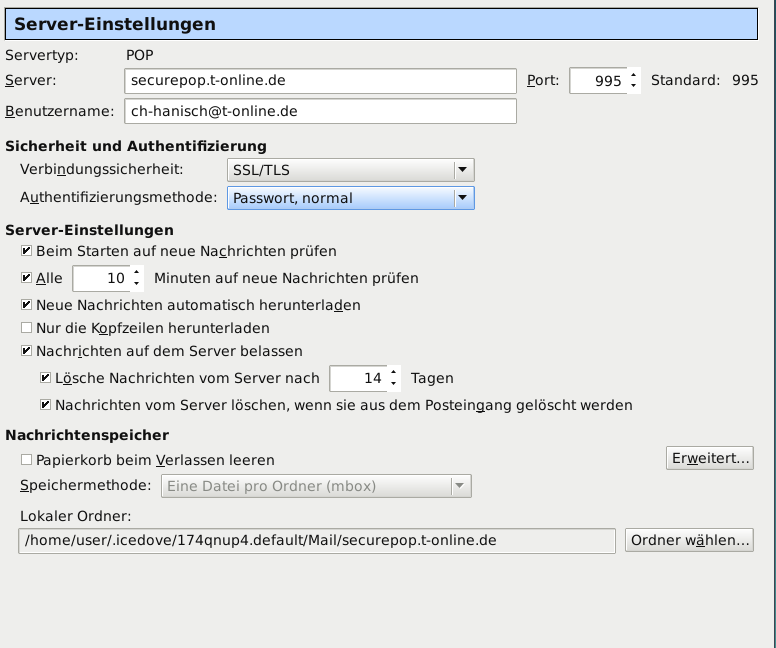Enable 'Papierkorb beim Verlassen leeren'
The image size is (776, 648).
click(x=26, y=460)
